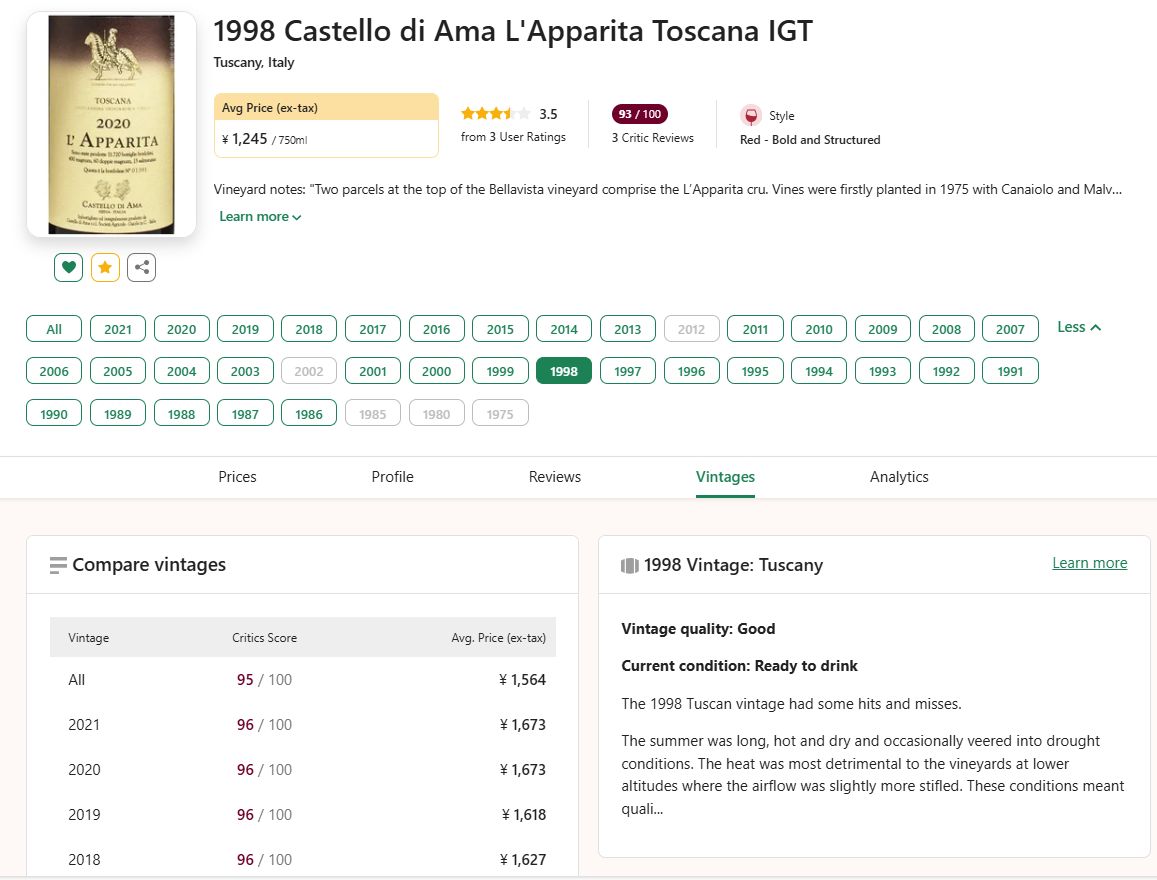1157x880 pixels.
Task: Pick the 1991 vintage pill
Action: 1010,371
